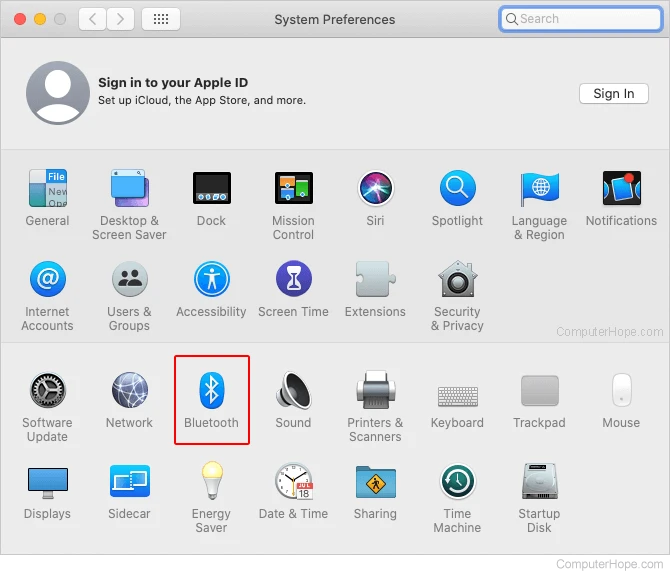Click the 'System Preferences' window title

pyautogui.click(x=335, y=19)
